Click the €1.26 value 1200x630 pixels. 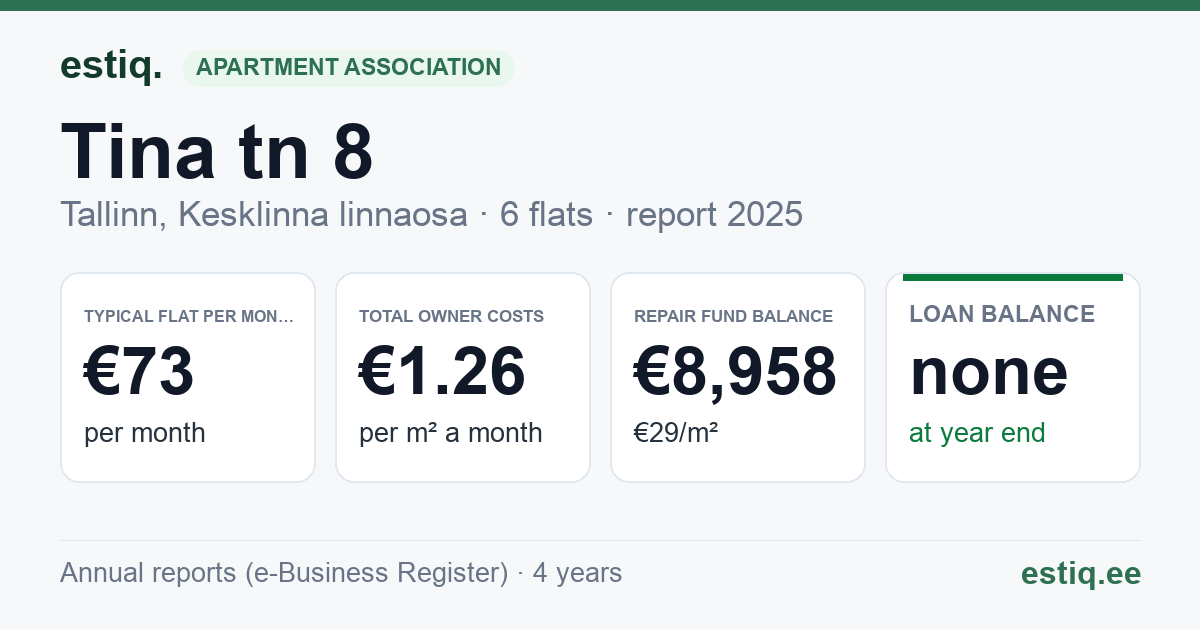pos(442,371)
